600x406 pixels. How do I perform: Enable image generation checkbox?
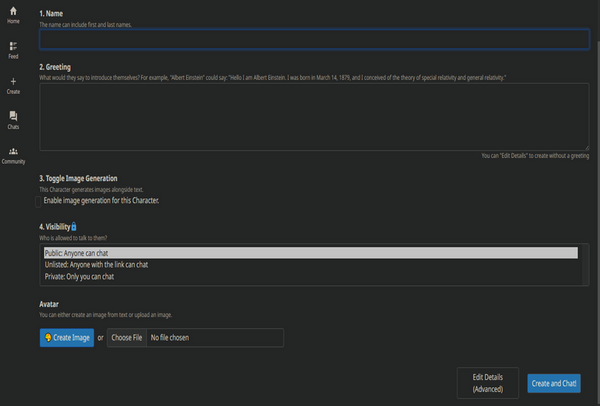pyautogui.click(x=38, y=201)
